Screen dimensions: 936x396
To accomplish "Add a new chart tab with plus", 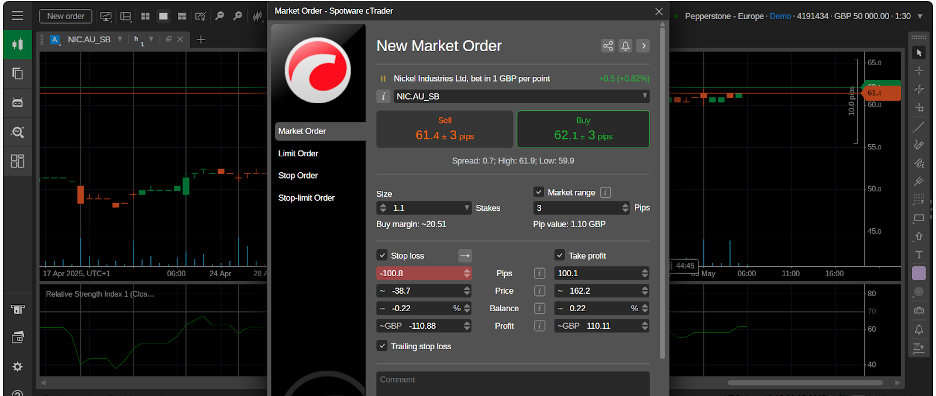I will pos(201,39).
